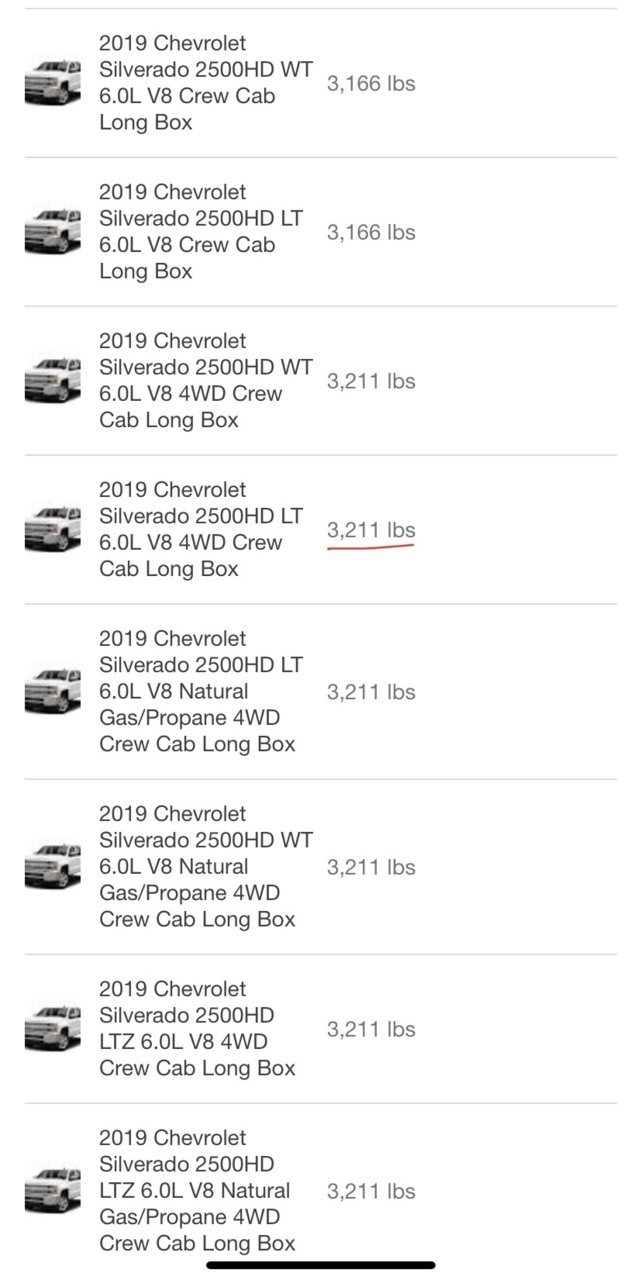Tap 3,211 lbs value in last LTZ row
Viewport: 641px width, 1280px height.
point(371,1192)
